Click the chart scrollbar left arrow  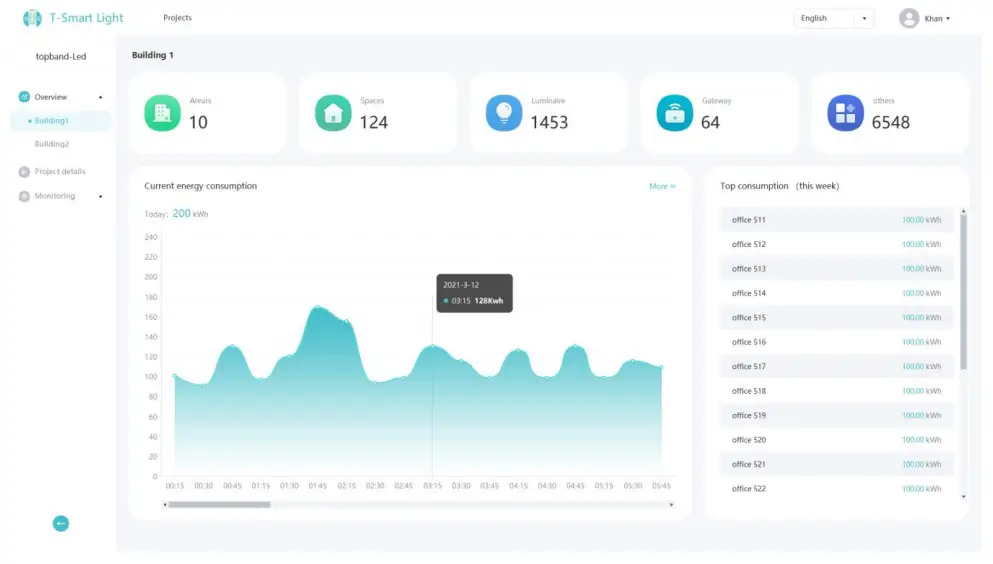pyautogui.click(x=165, y=504)
